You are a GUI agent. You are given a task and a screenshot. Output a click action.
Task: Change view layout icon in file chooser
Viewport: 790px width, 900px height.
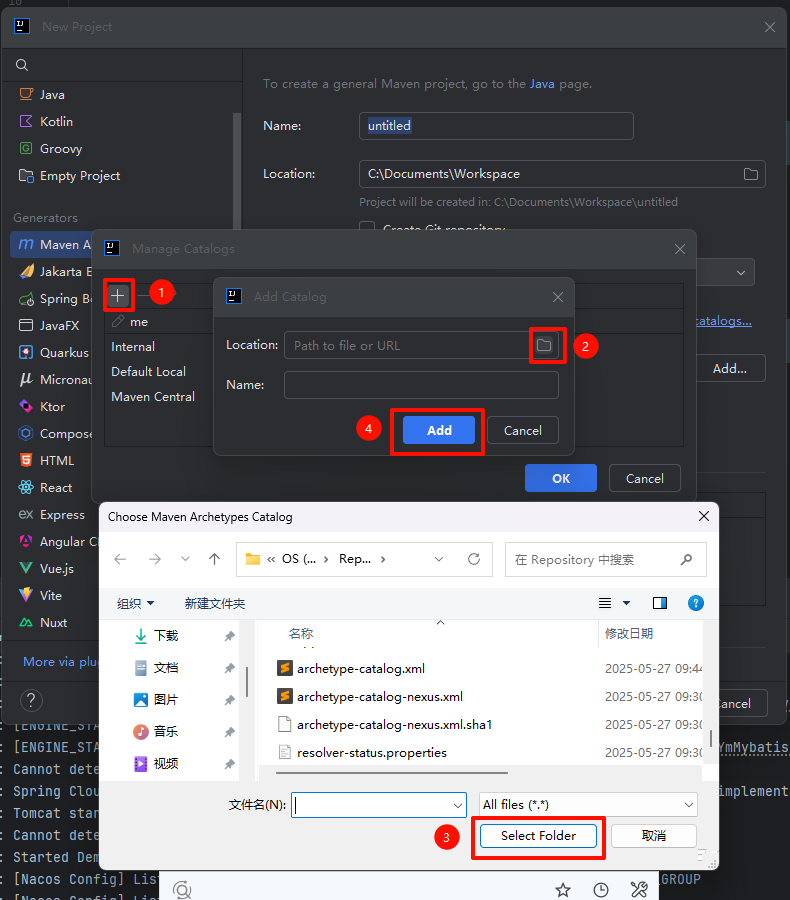tap(605, 603)
